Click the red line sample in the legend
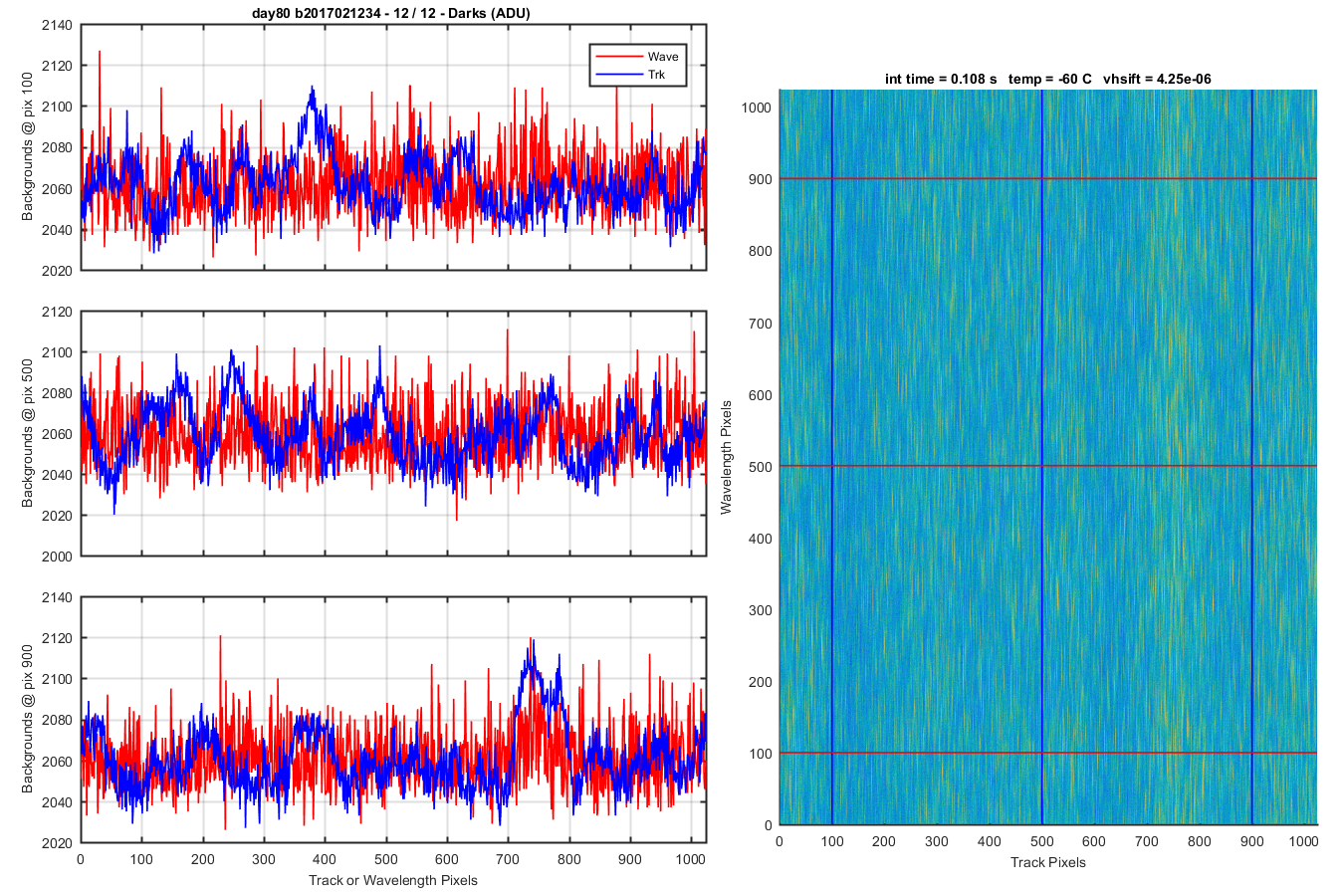The width and height of the screenshot is (1344, 896). tap(618, 57)
